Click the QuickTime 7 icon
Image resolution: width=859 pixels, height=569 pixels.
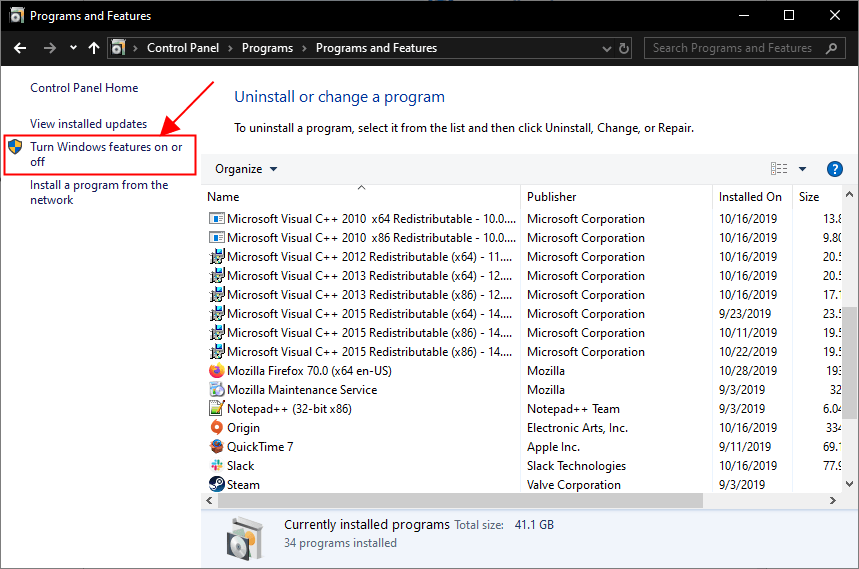pos(217,447)
